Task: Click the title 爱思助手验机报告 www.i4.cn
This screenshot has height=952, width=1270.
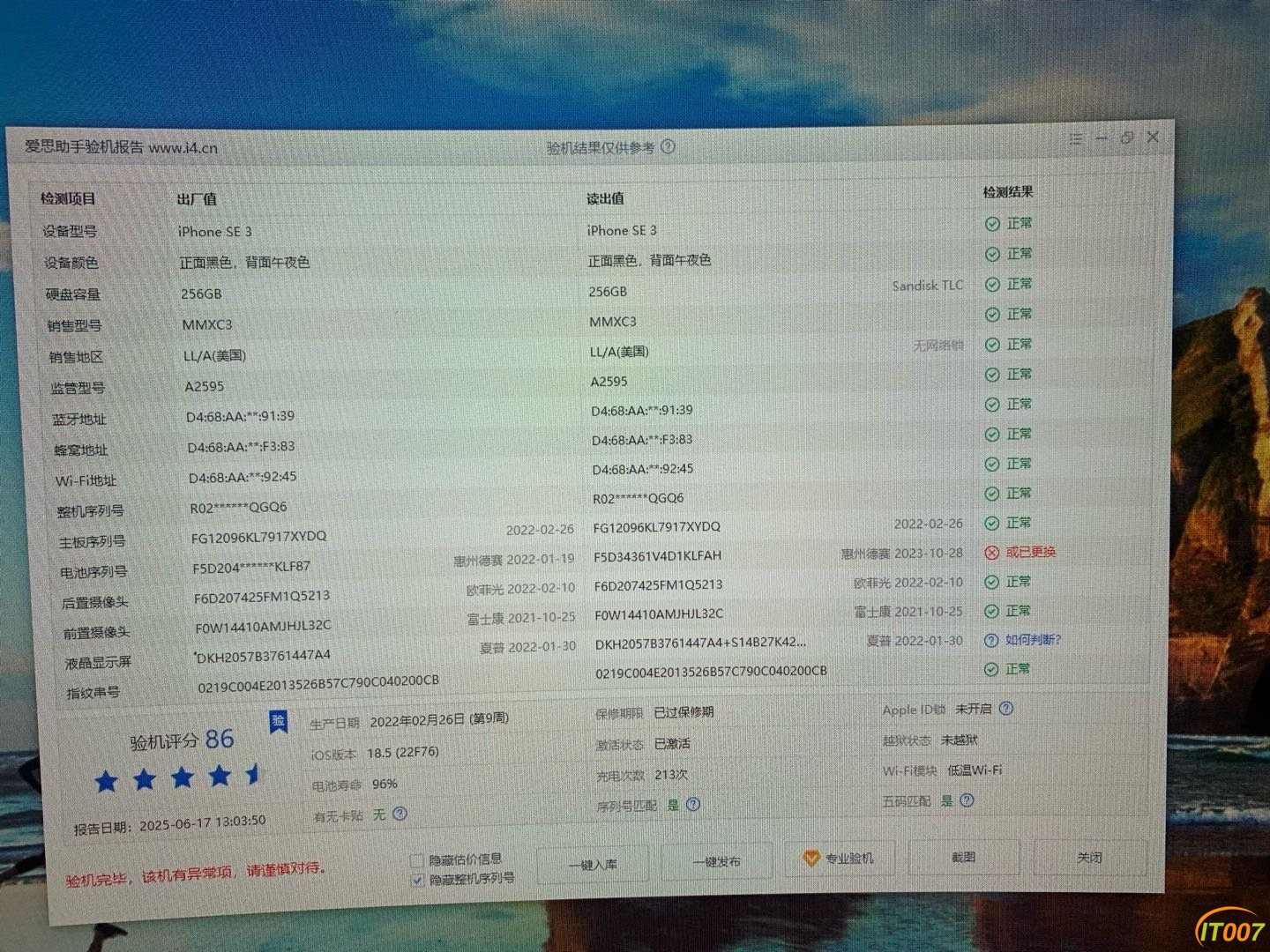Action: [121, 147]
